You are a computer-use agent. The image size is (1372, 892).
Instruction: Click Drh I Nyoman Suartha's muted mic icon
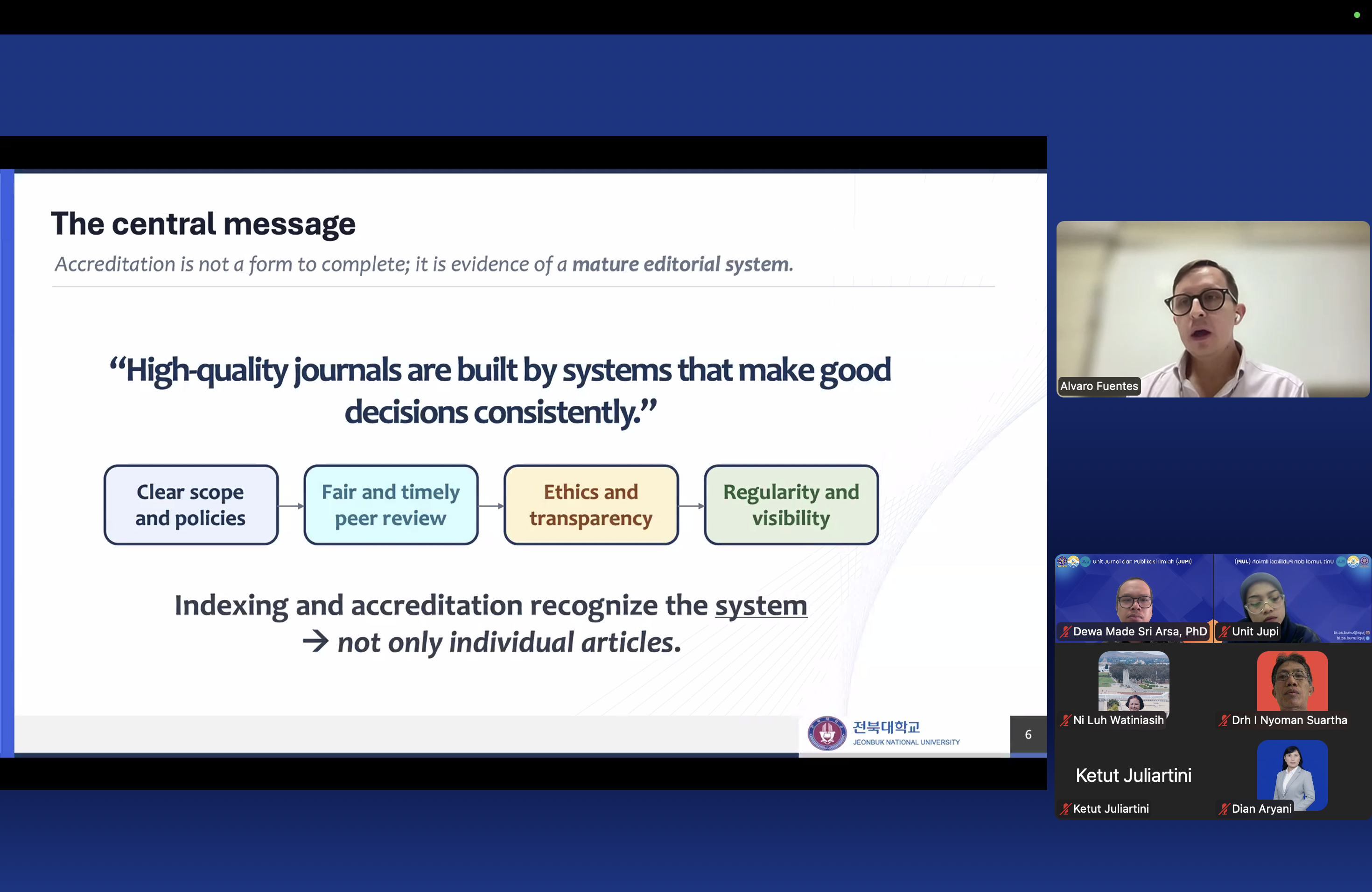1224,720
